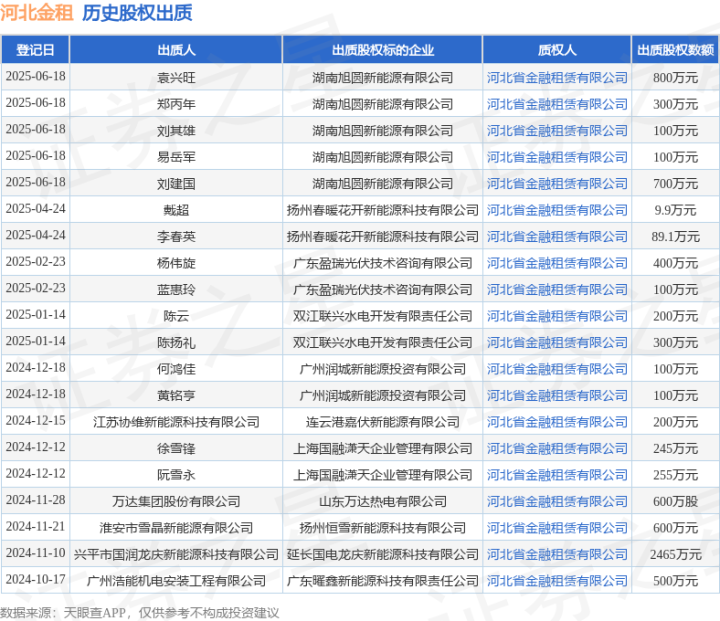Open 河北省金融租赁有限公司 link in 蓝惠玲 row
Screen dimensions: 720x621
pos(557,290)
